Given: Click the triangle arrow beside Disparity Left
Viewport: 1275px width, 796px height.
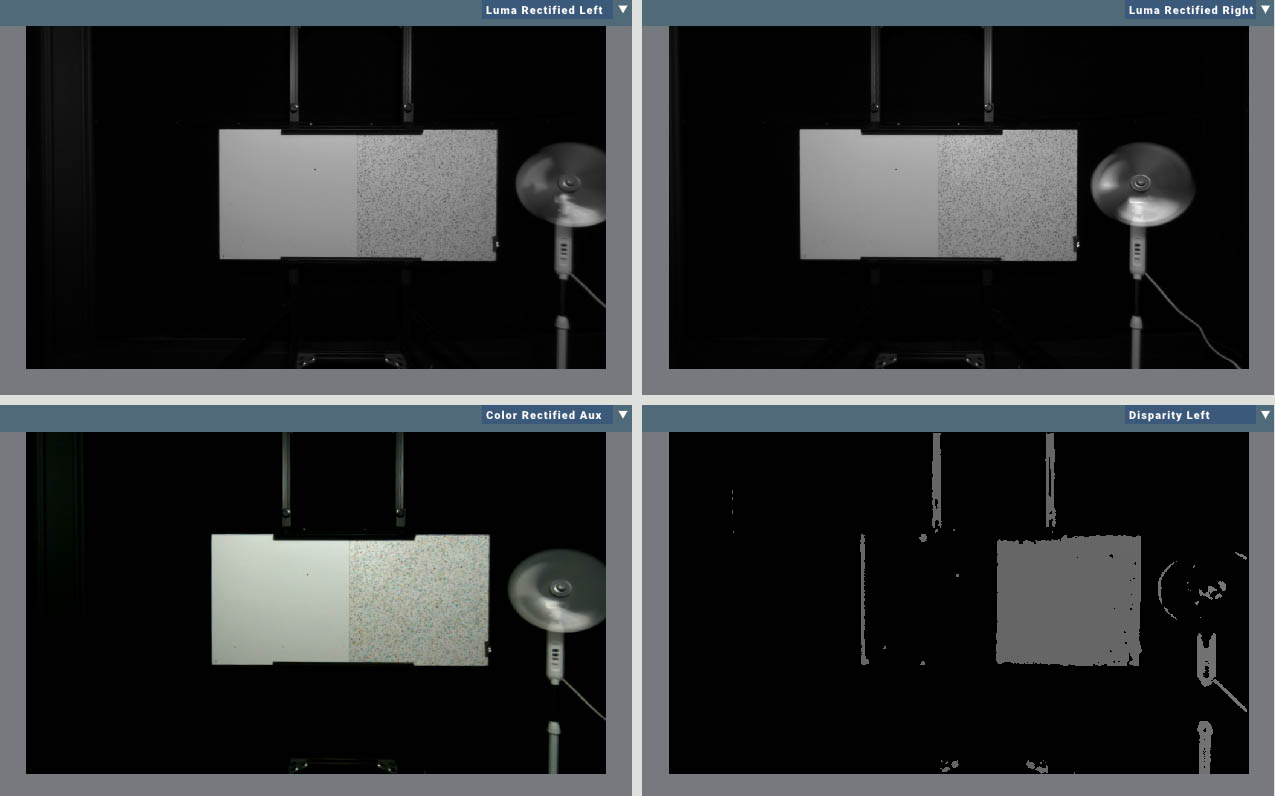Looking at the screenshot, I should tap(1265, 415).
